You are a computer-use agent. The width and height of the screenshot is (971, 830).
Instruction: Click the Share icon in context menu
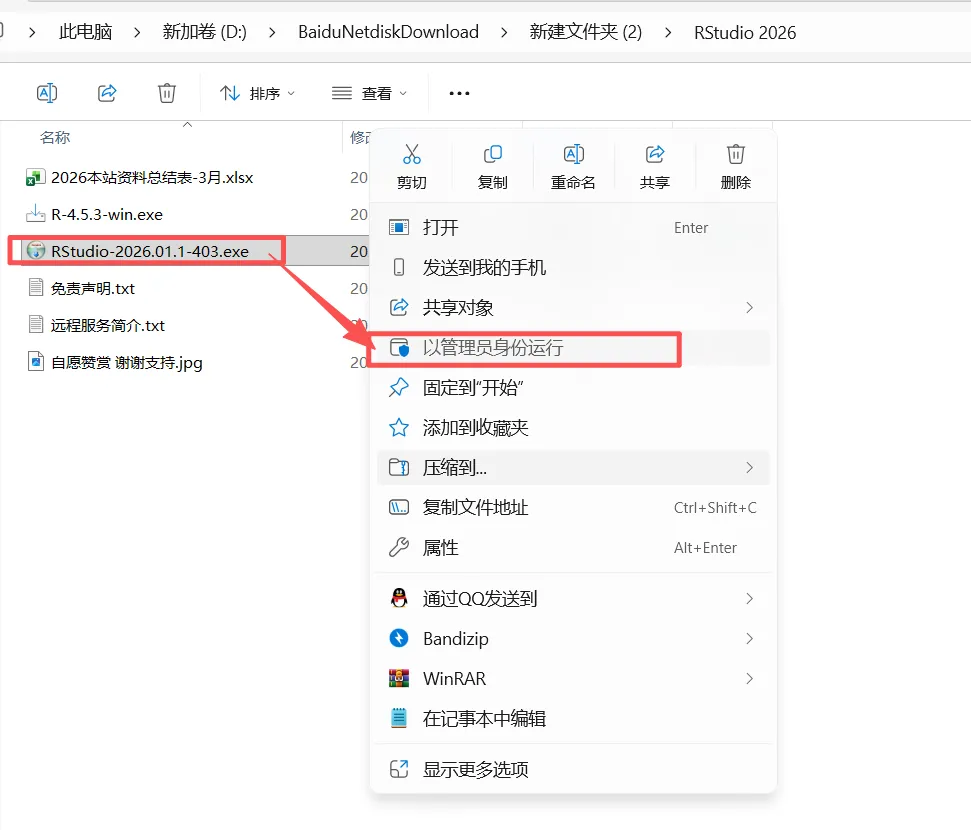[655, 154]
